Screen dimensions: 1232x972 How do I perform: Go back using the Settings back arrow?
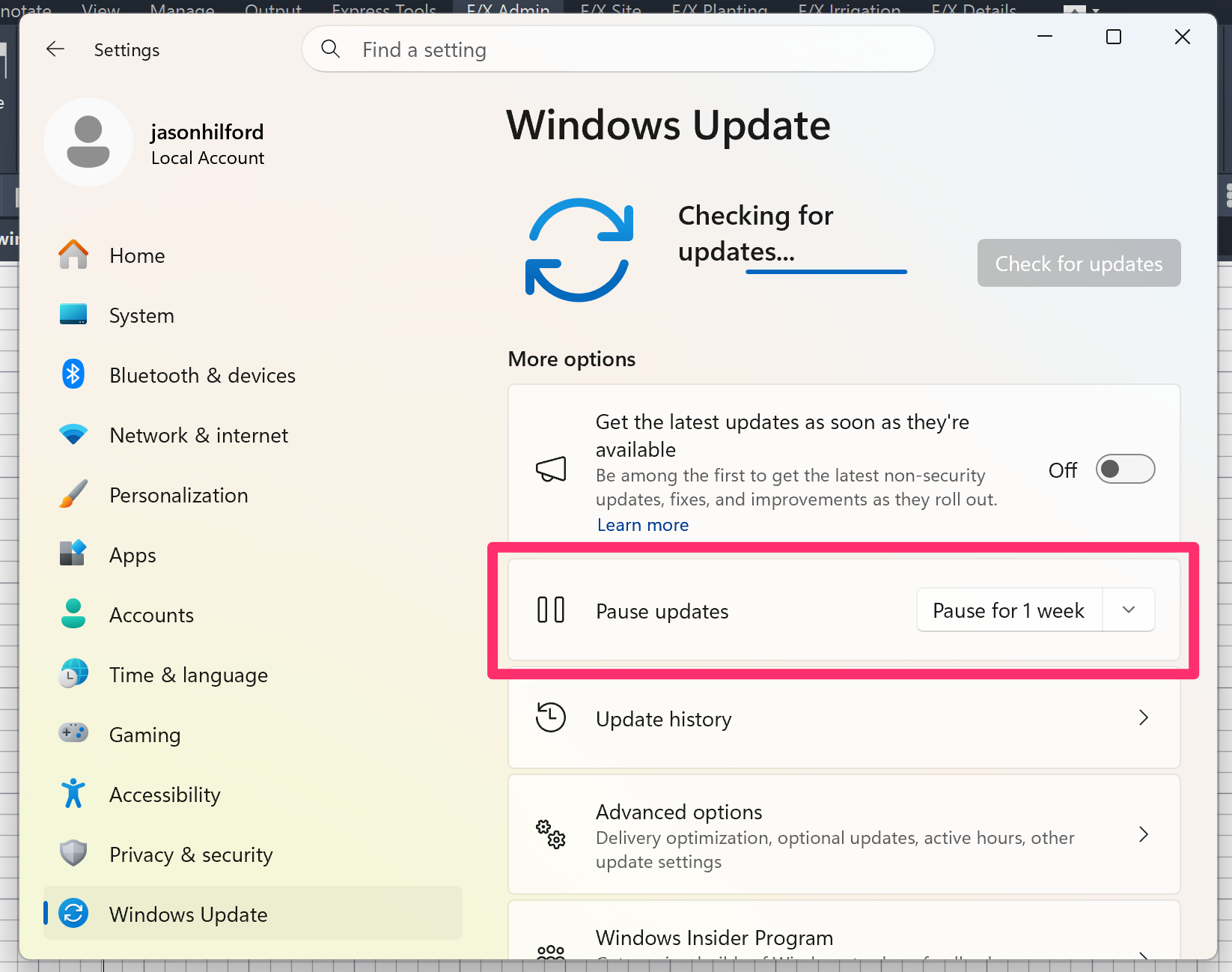click(x=55, y=49)
